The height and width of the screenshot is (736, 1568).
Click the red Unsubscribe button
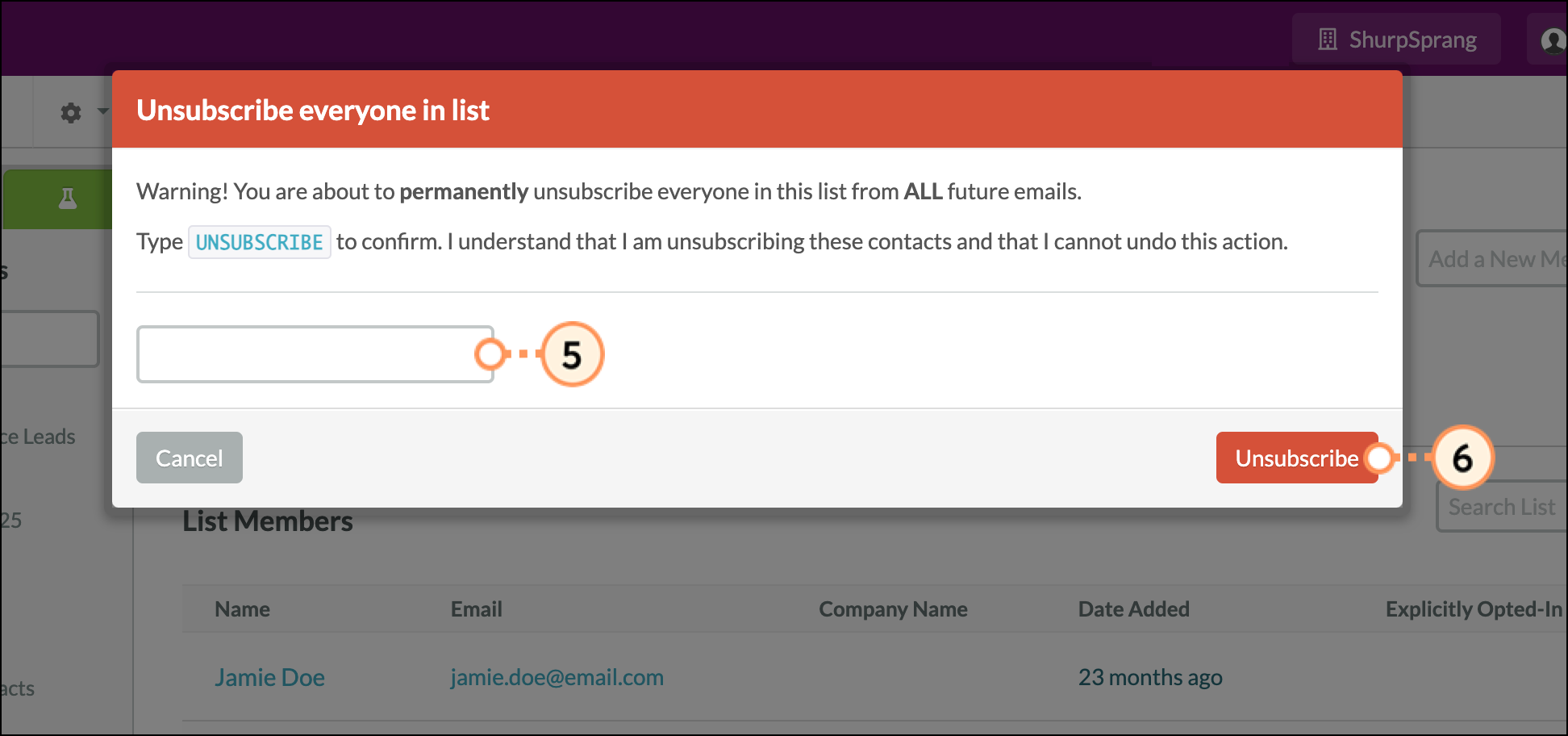(x=1297, y=458)
